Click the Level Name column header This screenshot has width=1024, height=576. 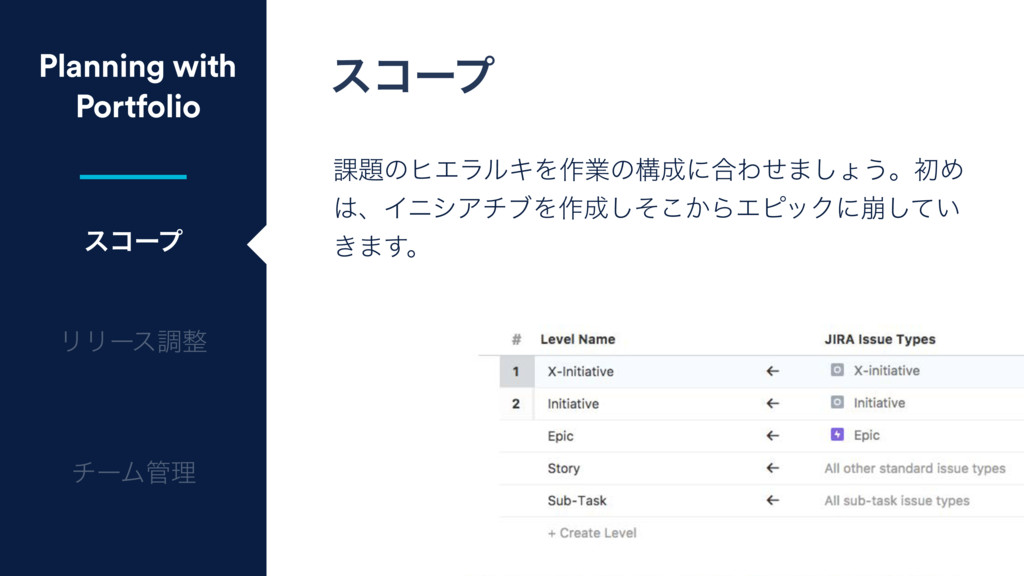pyautogui.click(x=577, y=339)
